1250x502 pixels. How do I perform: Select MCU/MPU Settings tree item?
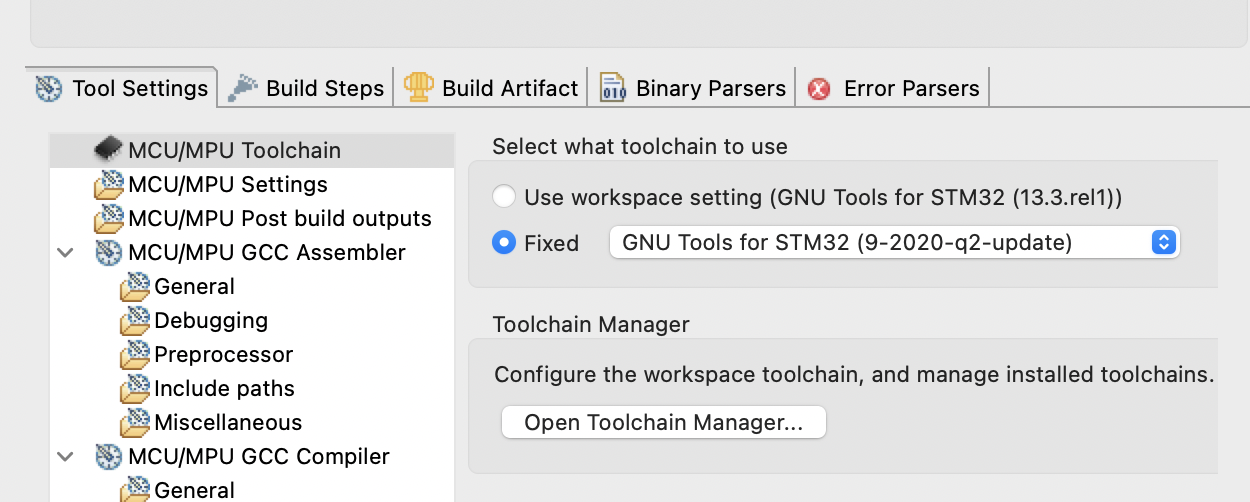click(228, 185)
